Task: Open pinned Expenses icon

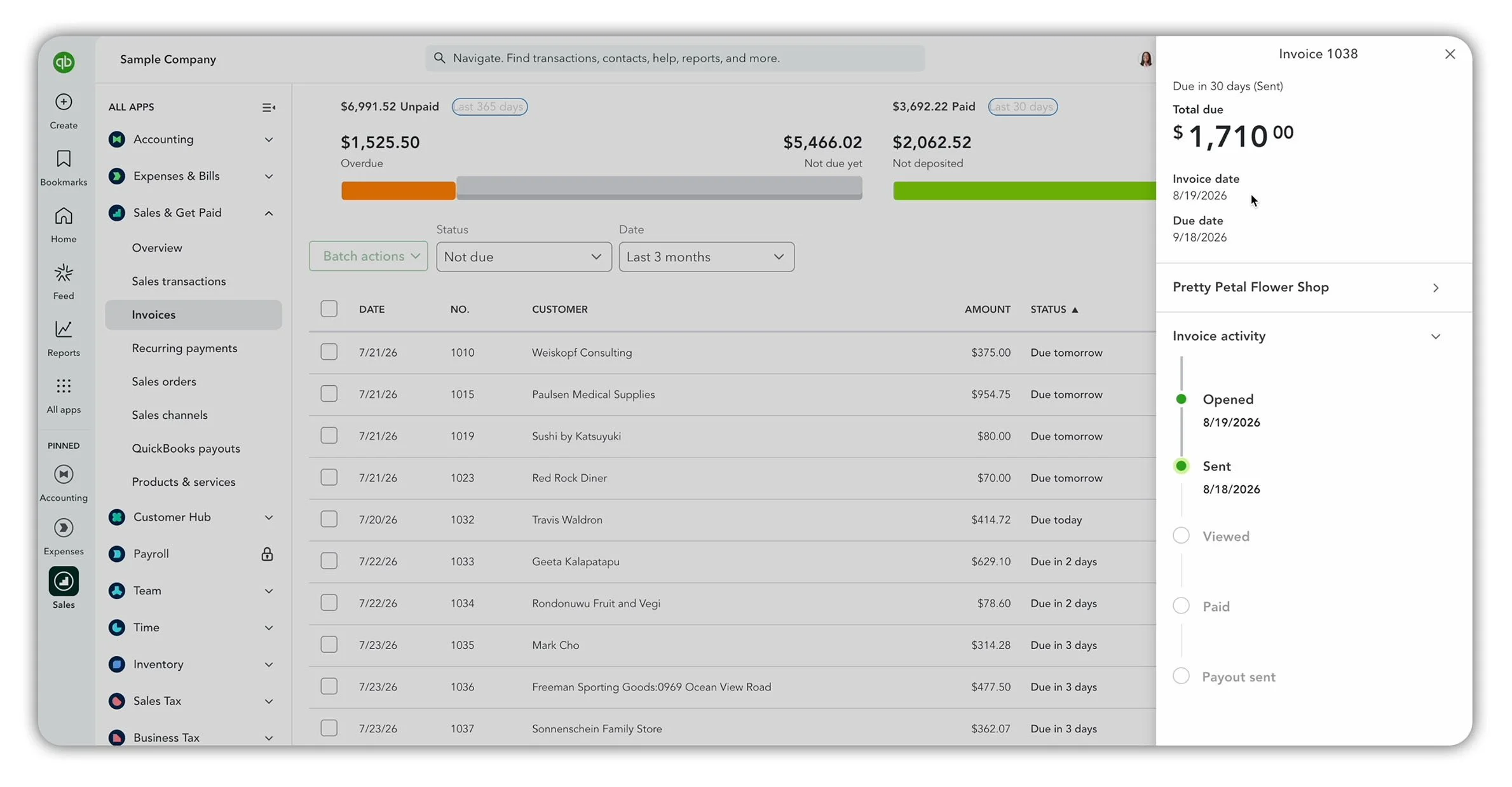Action: tap(64, 528)
